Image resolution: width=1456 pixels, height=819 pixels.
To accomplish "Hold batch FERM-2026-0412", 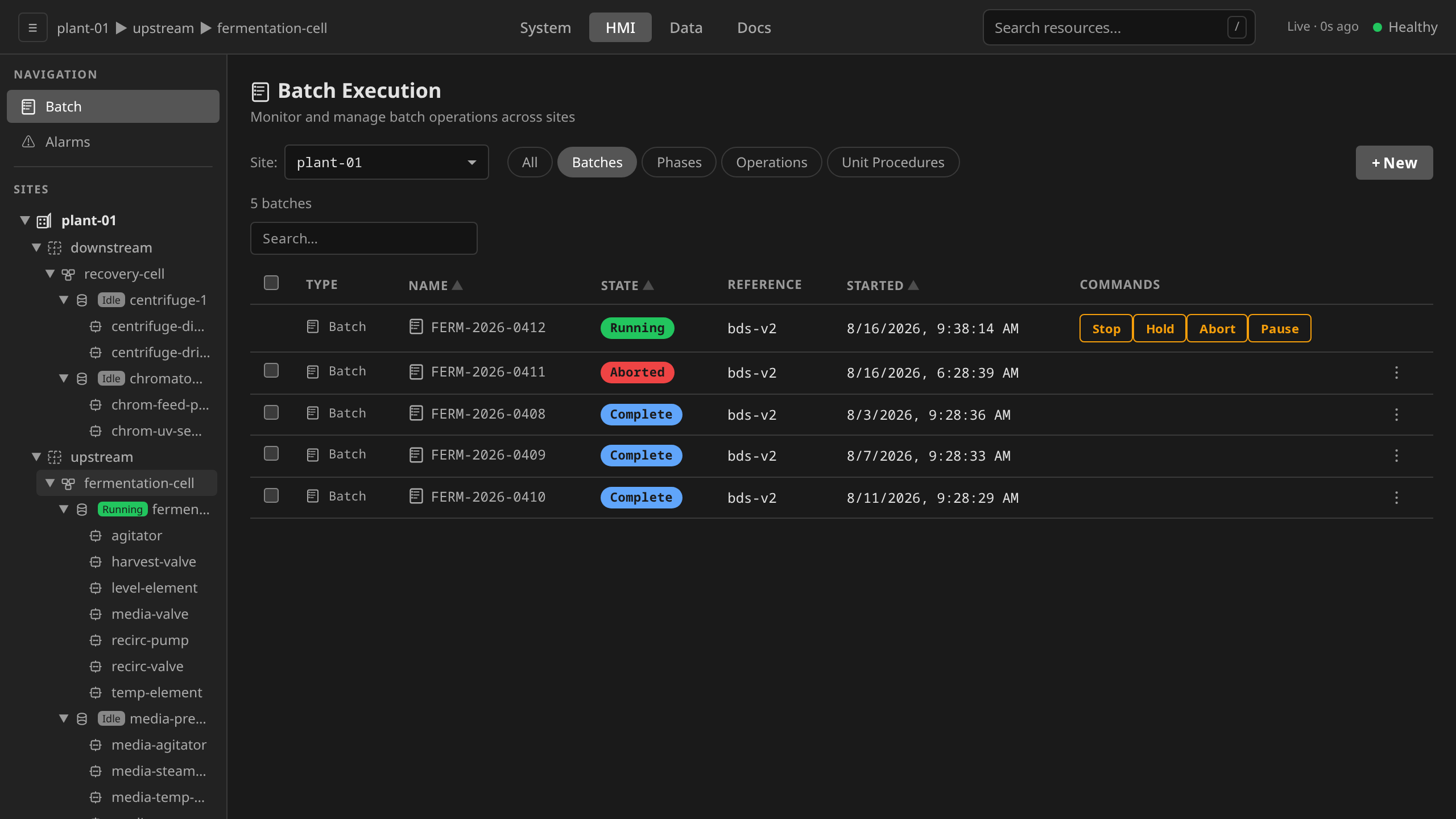I will pos(1160,328).
